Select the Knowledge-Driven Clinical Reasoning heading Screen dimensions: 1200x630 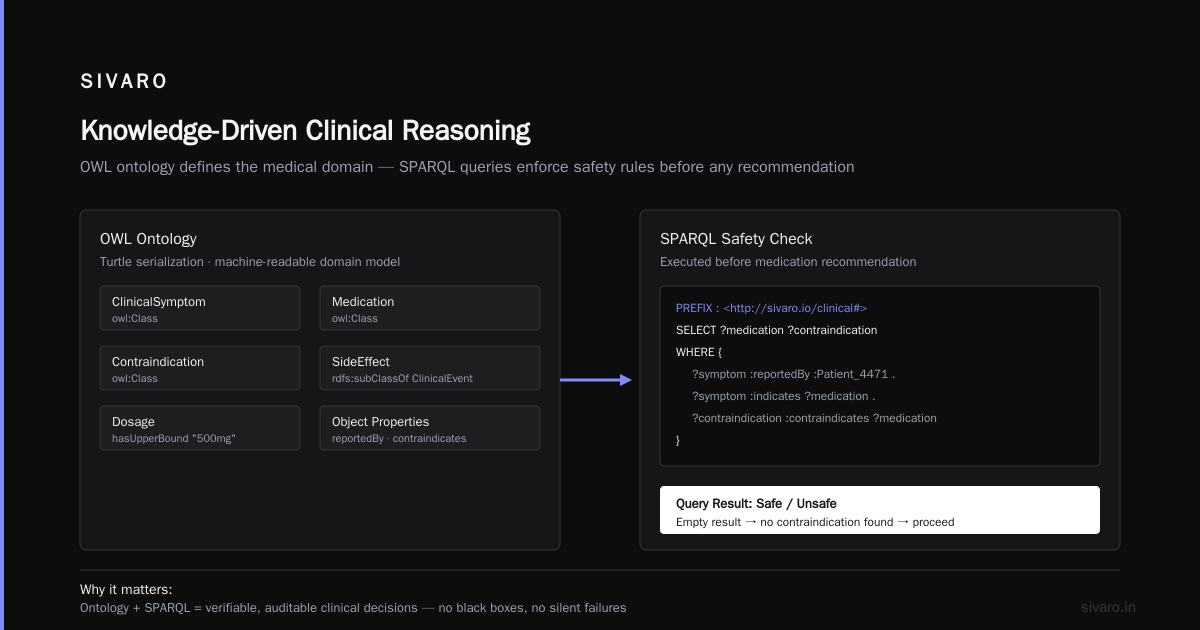pyautogui.click(x=305, y=131)
